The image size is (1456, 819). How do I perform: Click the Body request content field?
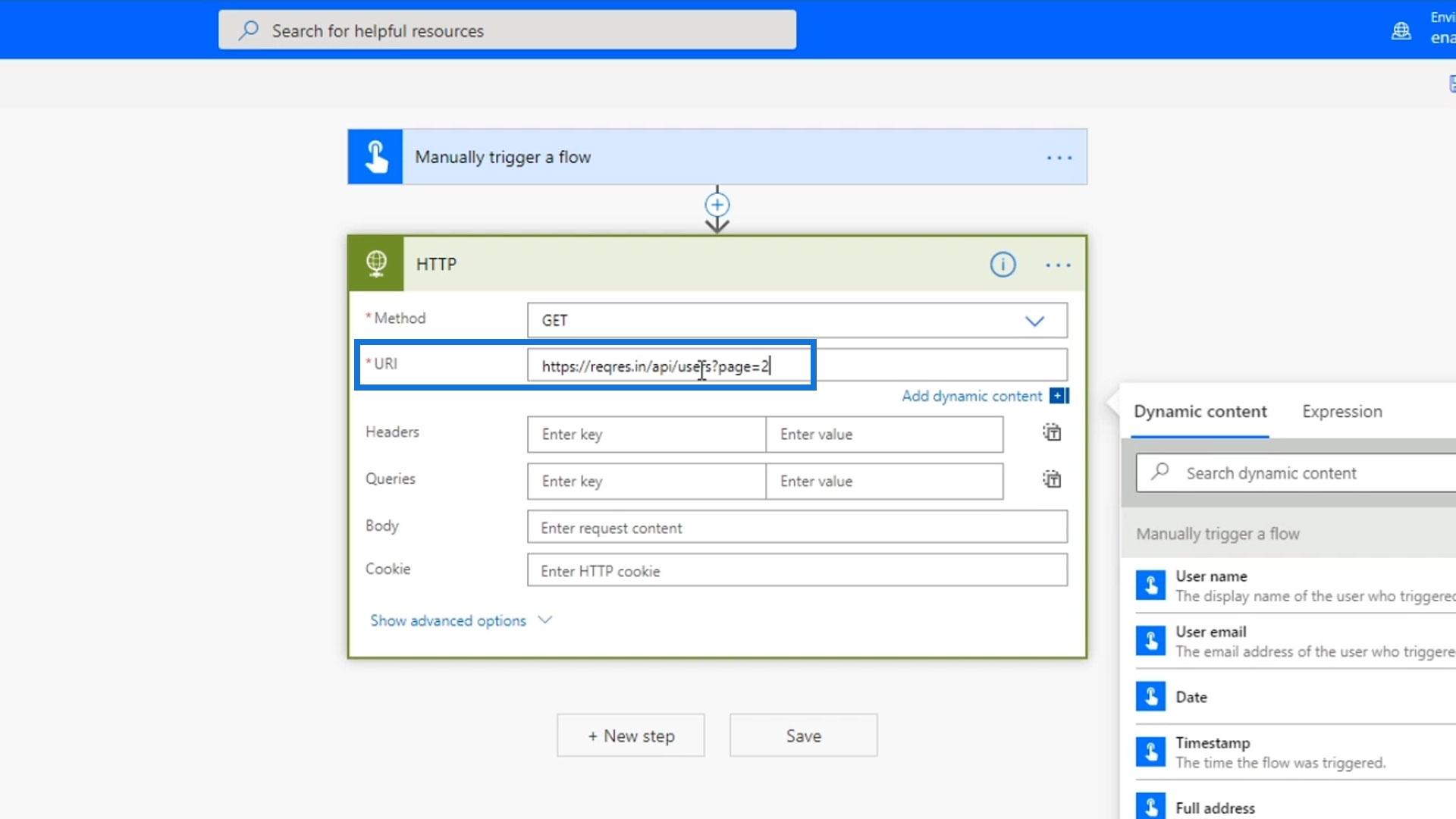click(796, 528)
